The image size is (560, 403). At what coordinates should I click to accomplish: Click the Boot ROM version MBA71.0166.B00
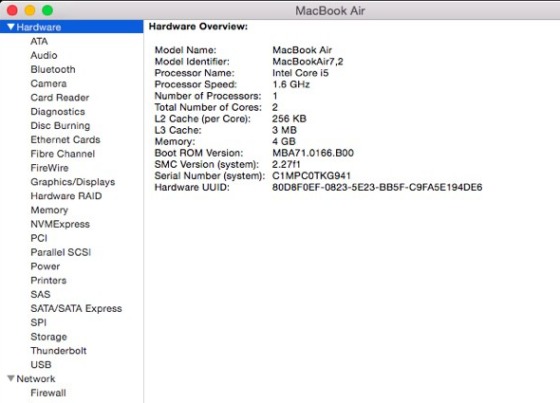click(313, 153)
